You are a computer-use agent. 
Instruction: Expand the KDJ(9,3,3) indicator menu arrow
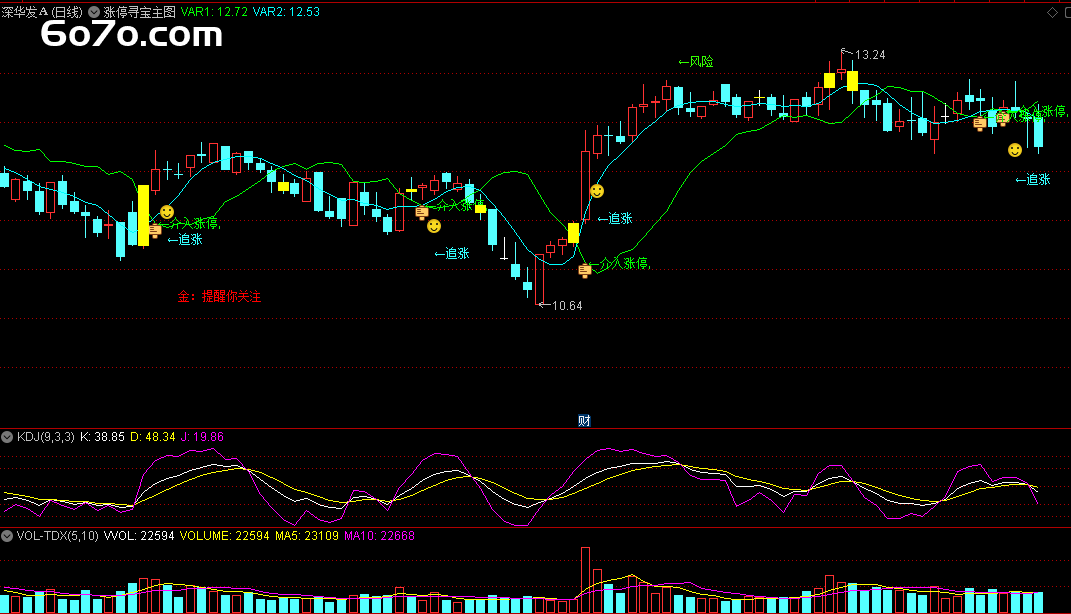(7, 437)
